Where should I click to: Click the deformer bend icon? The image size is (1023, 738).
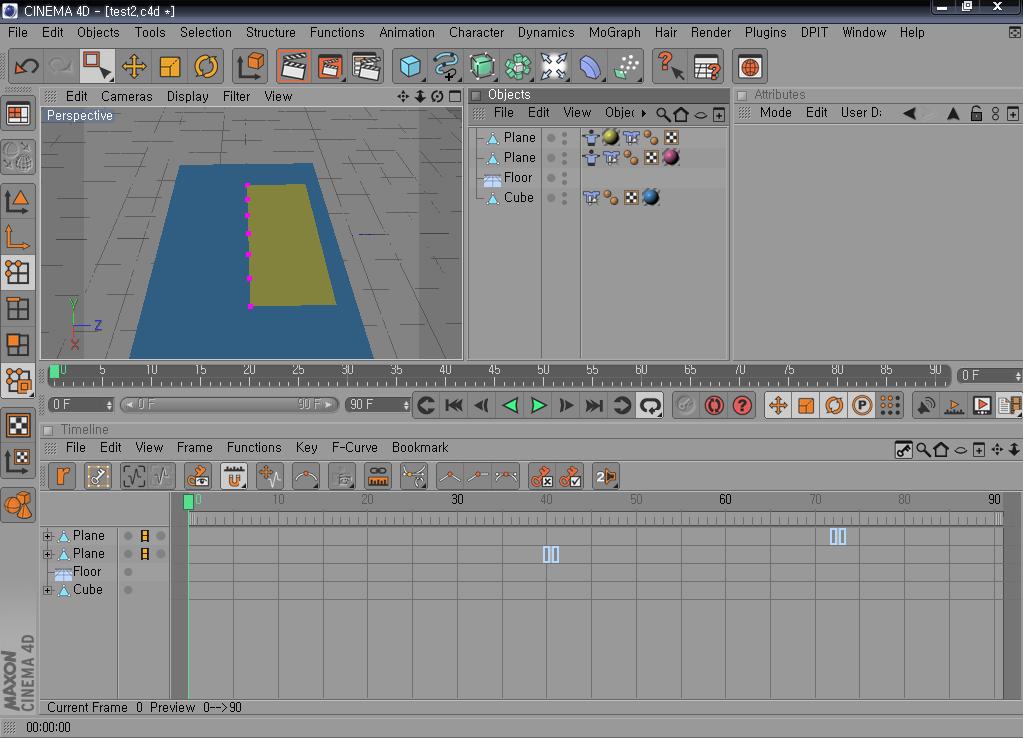point(590,66)
